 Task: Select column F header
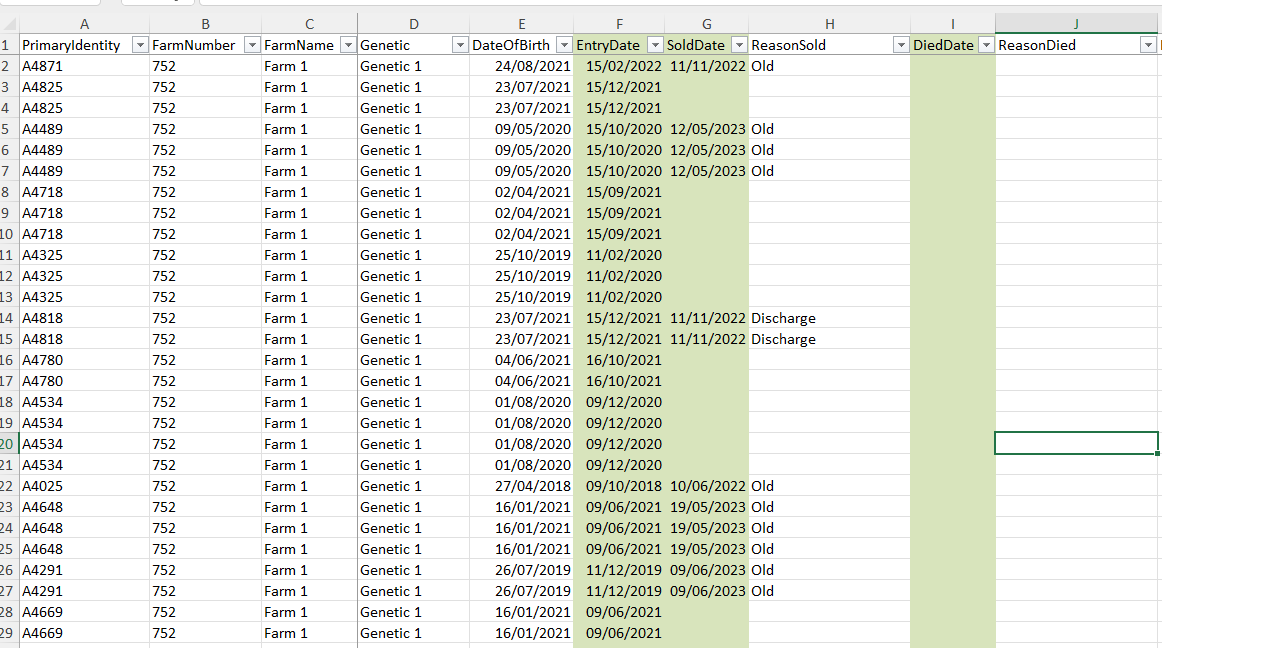tap(619, 24)
